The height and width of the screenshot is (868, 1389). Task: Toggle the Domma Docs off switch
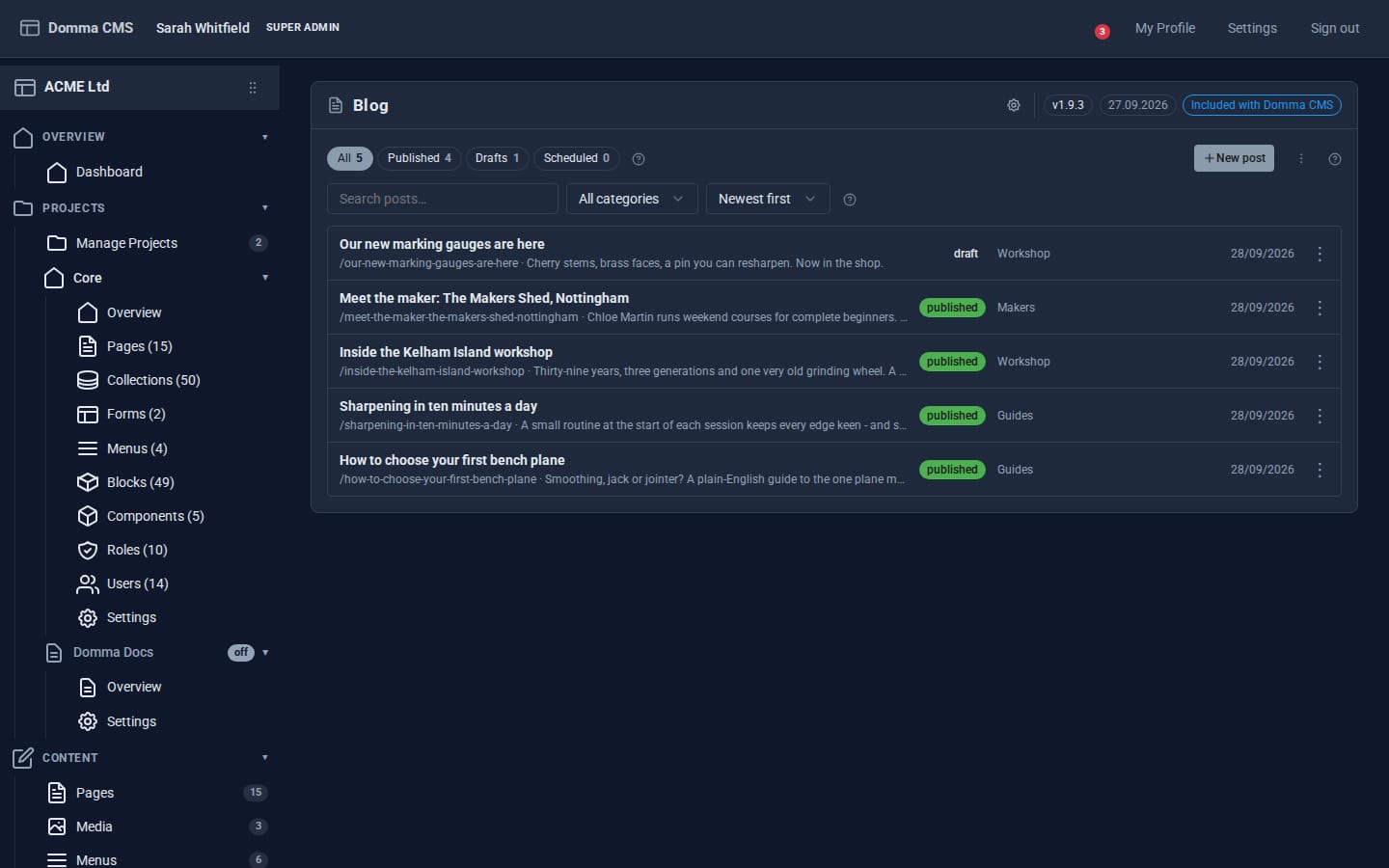pos(241,653)
